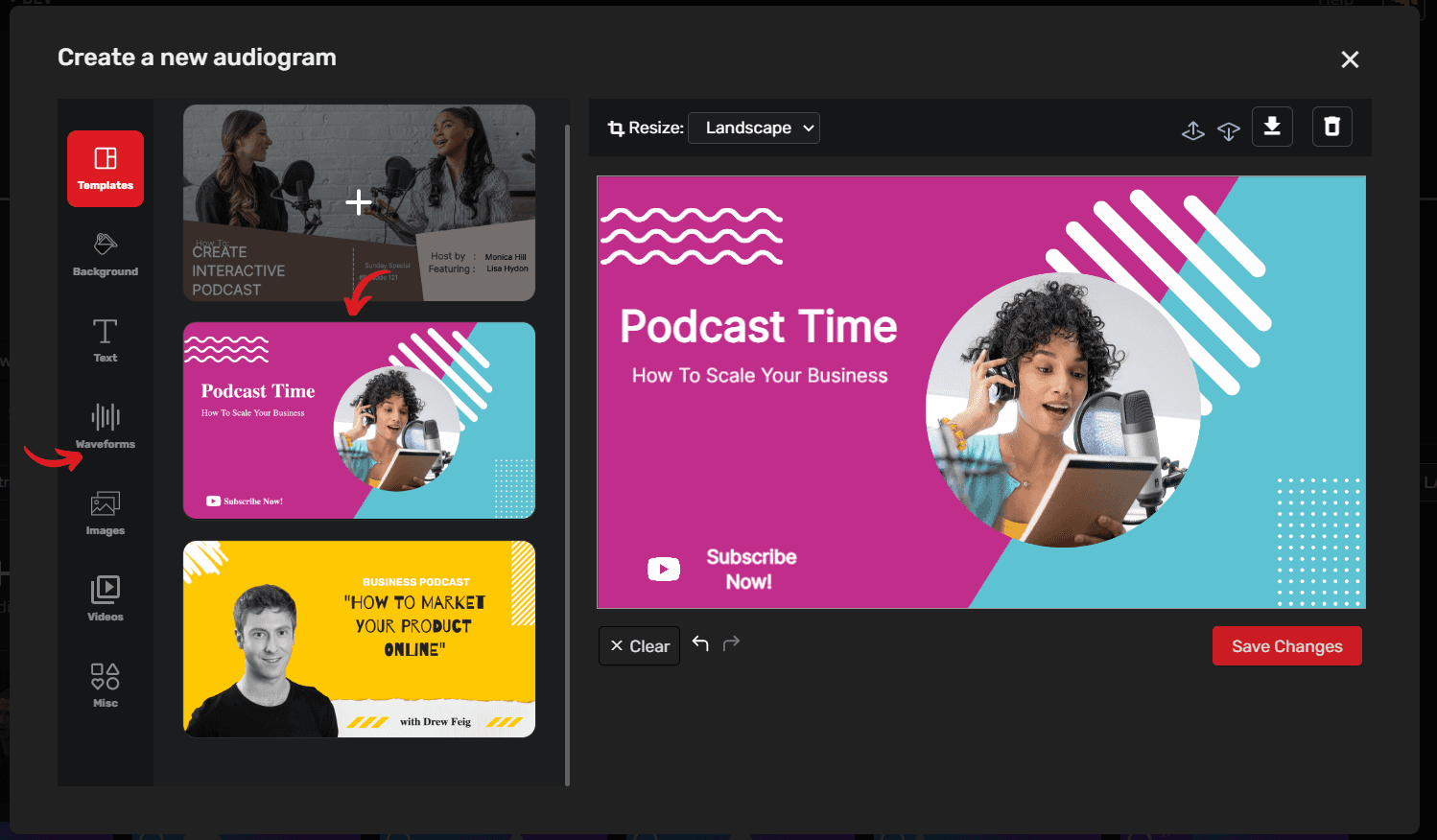Viewport: 1437px width, 840px height.
Task: Undo the last canvas change
Action: coord(700,643)
